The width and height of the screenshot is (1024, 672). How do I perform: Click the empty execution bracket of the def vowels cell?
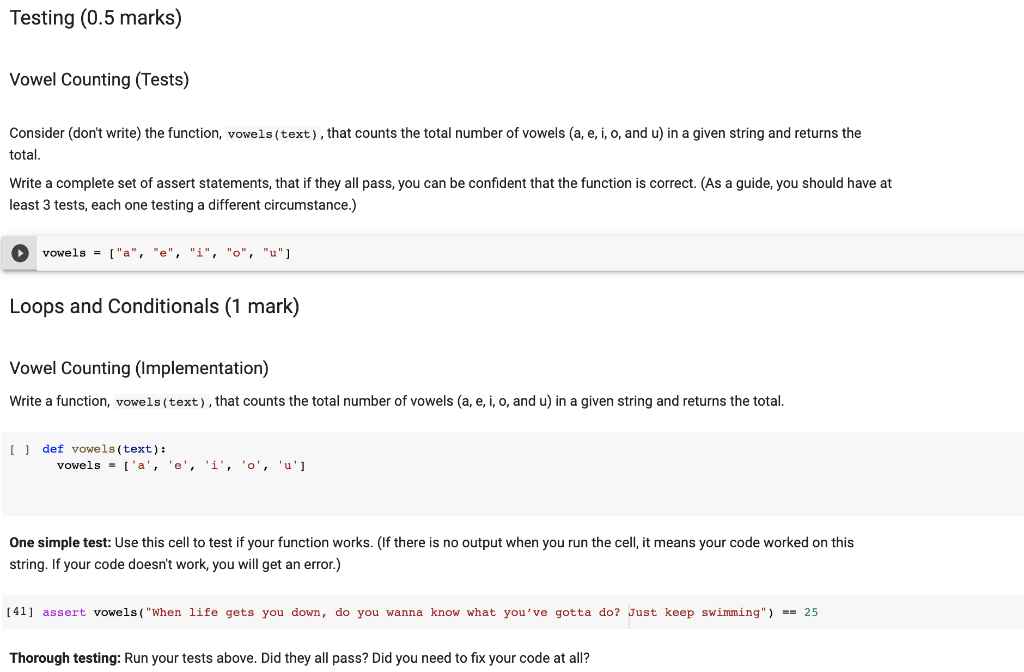click(x=19, y=448)
